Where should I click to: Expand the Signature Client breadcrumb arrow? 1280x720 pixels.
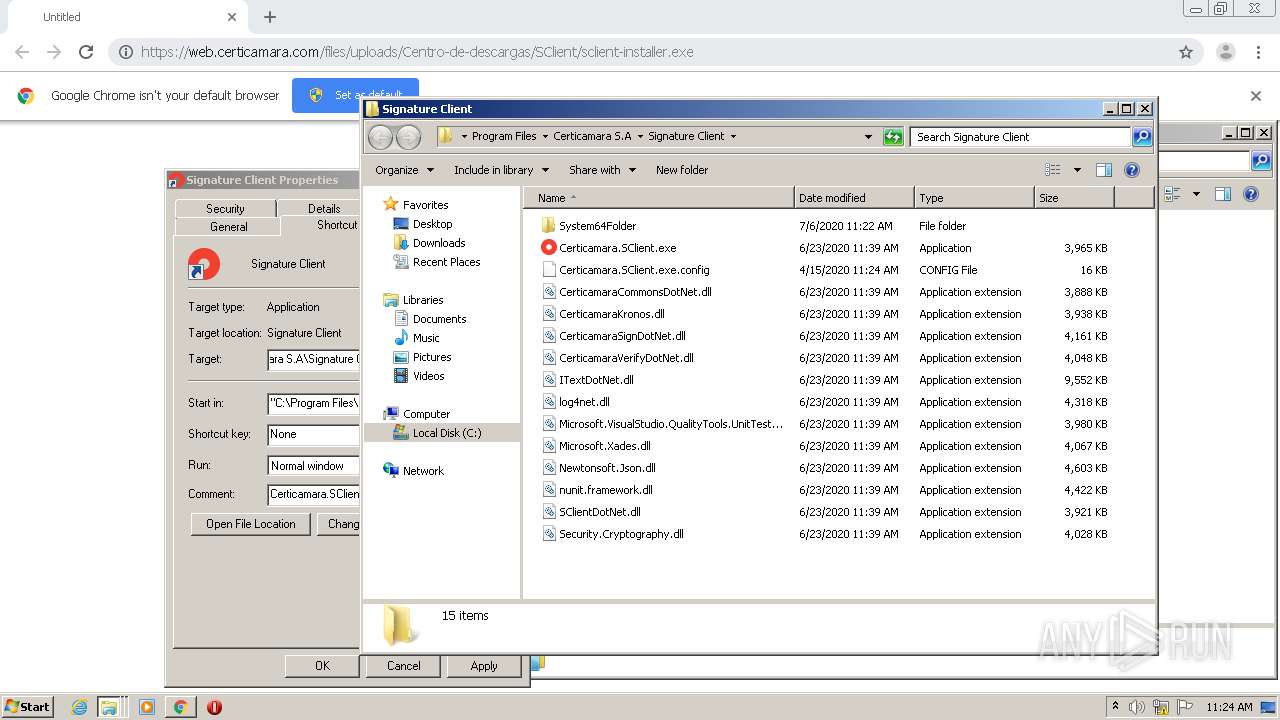click(x=733, y=136)
